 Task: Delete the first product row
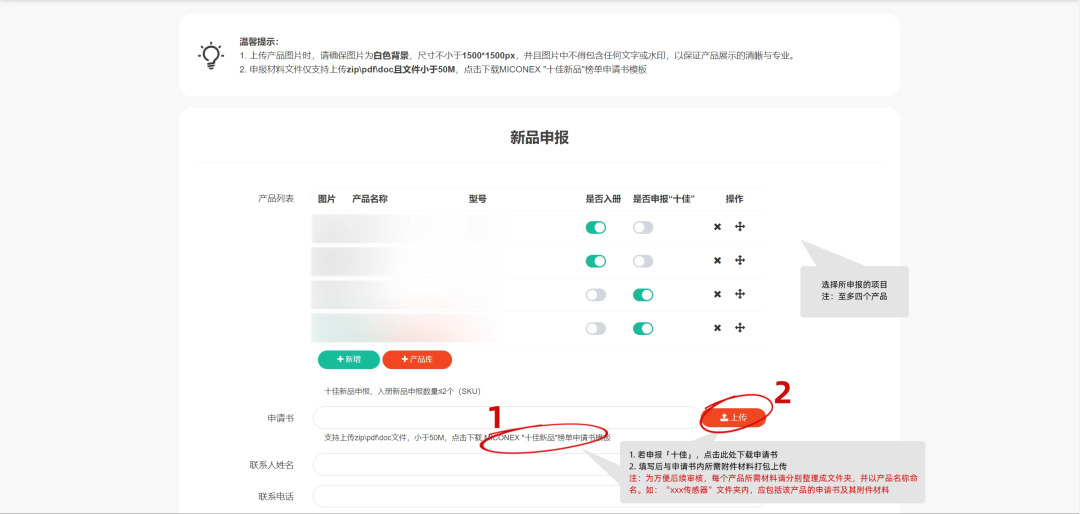point(717,227)
